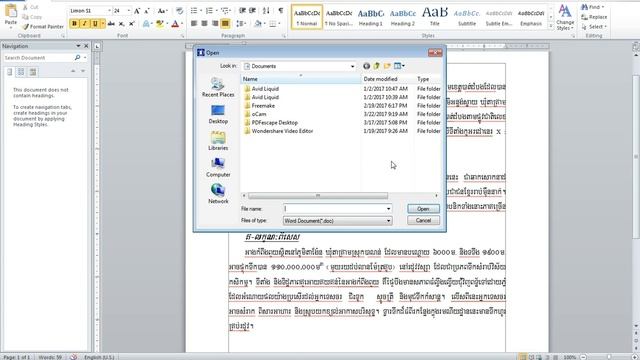Activate the Format Painter tool
The image size is (640, 360).
point(43,27)
